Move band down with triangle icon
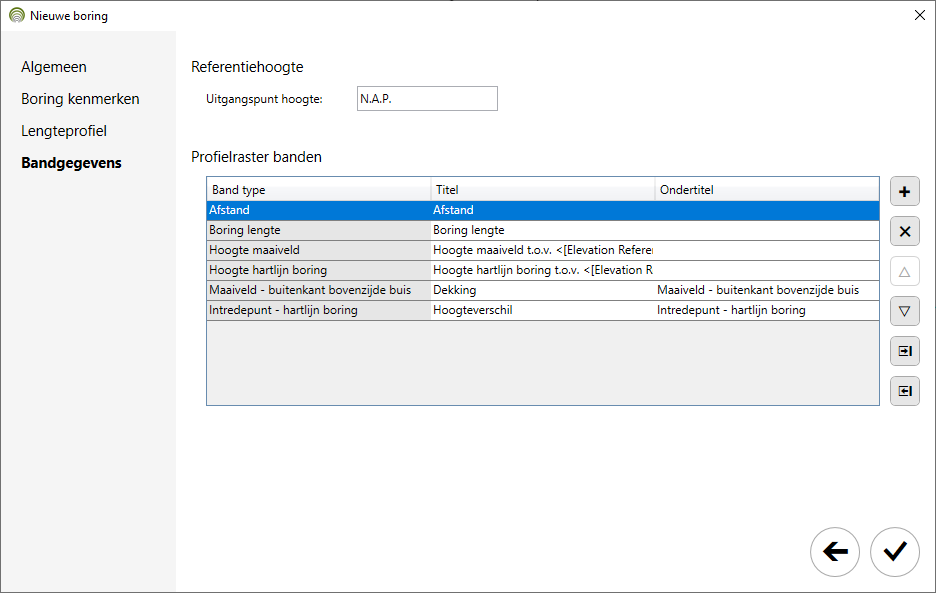The image size is (936, 593). point(904,311)
